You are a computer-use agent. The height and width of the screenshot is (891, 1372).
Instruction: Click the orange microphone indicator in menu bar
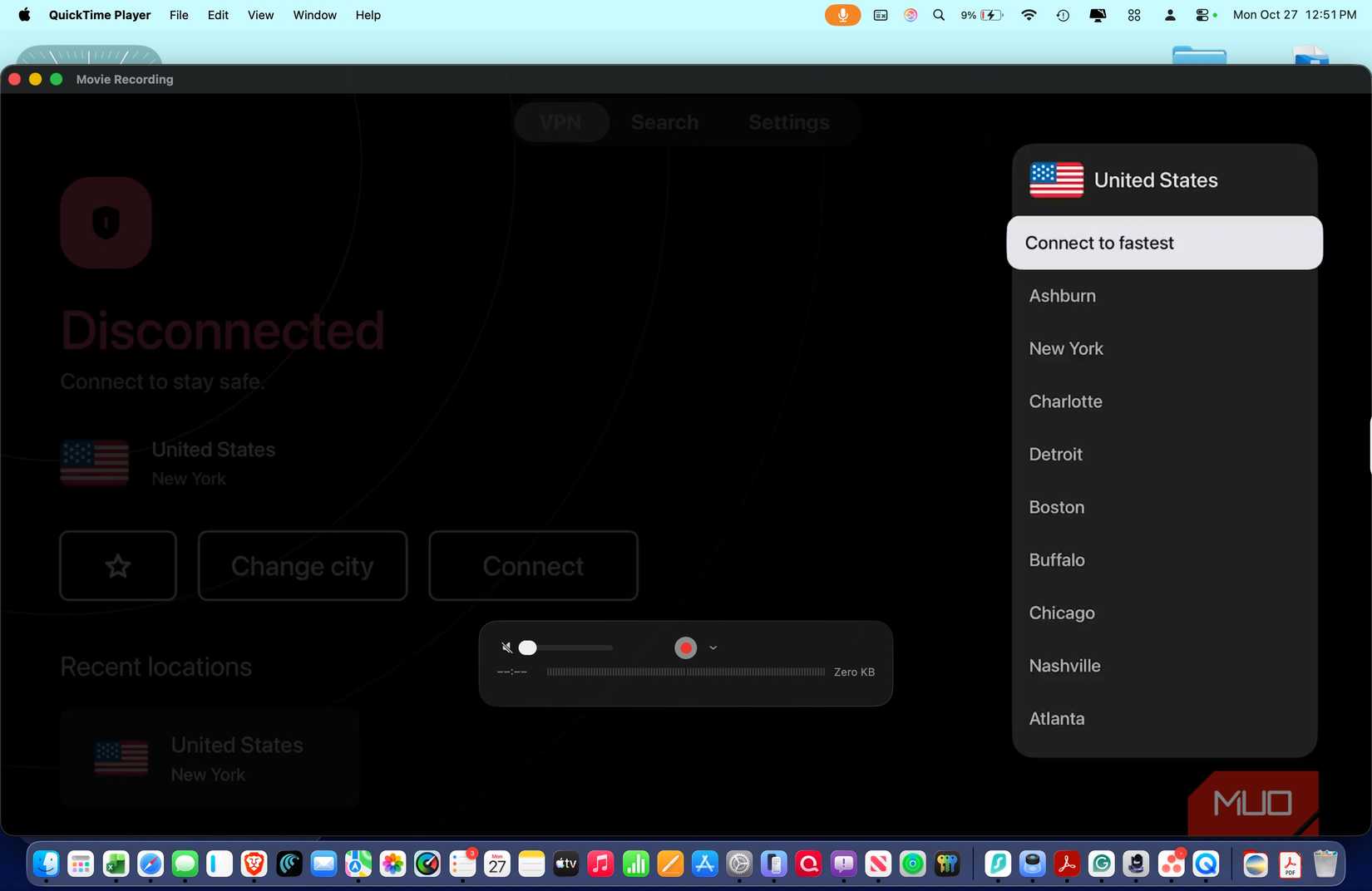coord(842,14)
